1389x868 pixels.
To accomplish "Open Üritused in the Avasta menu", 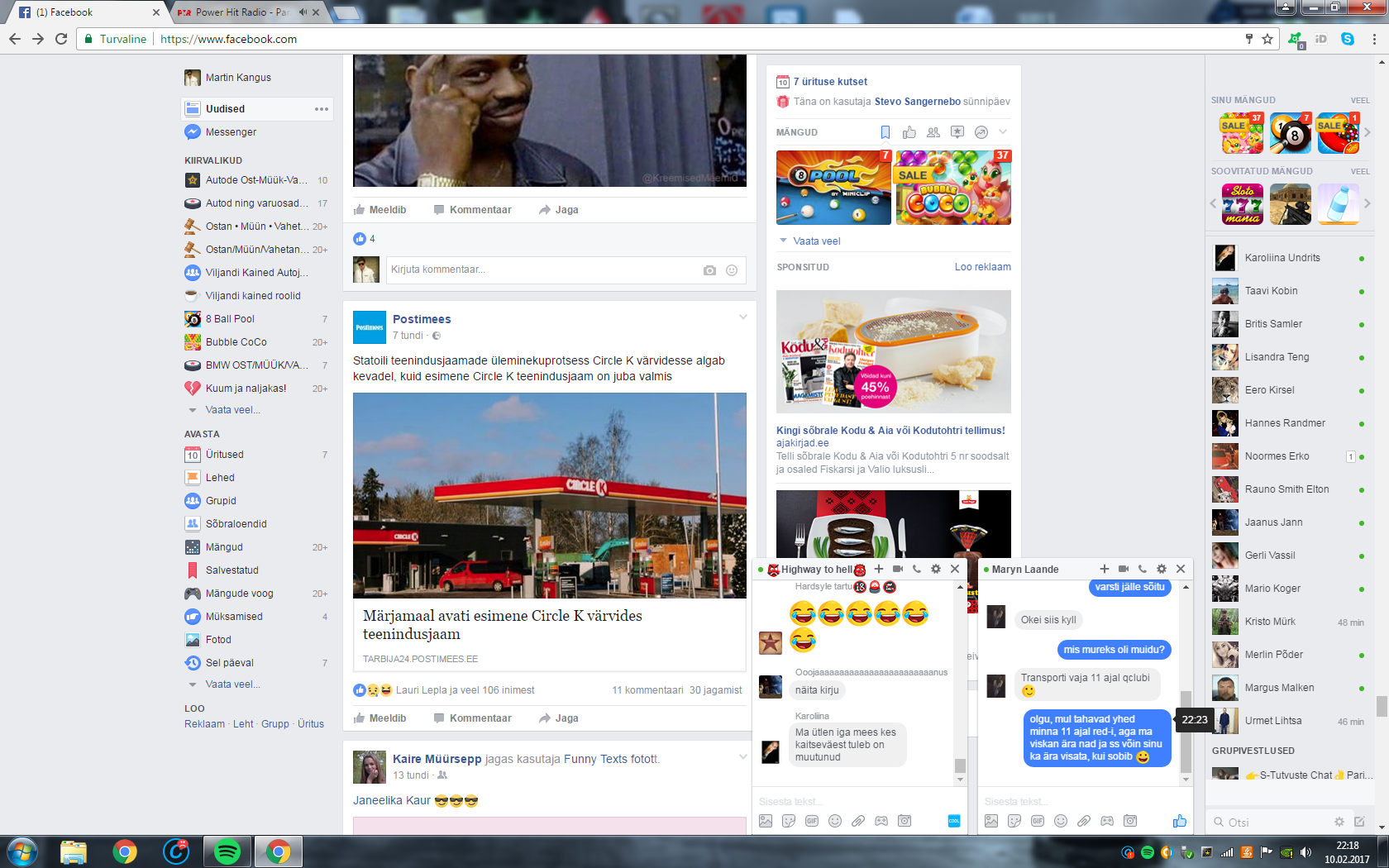I will click(224, 455).
